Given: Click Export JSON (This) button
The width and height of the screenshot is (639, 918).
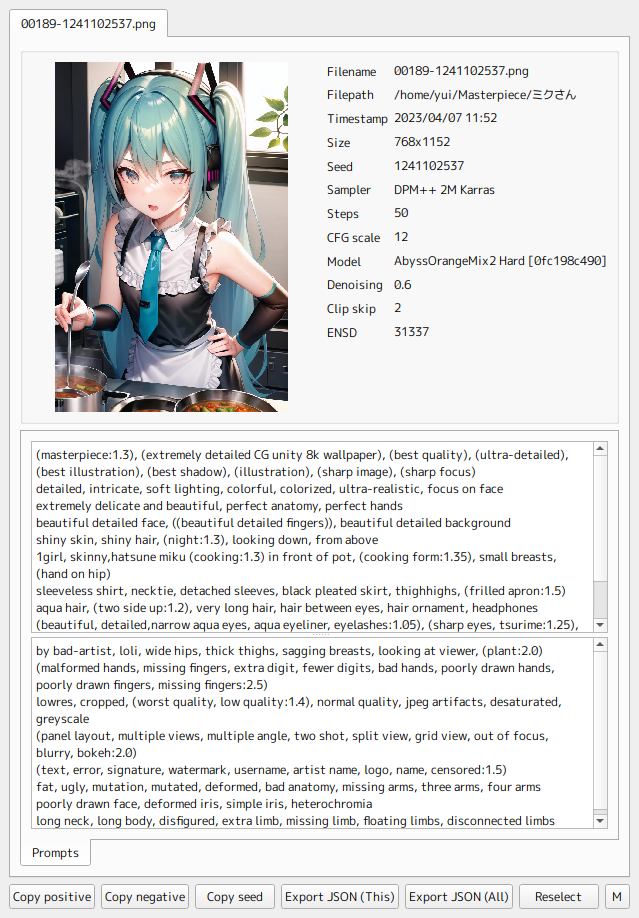Looking at the screenshot, I should click(x=340, y=897).
